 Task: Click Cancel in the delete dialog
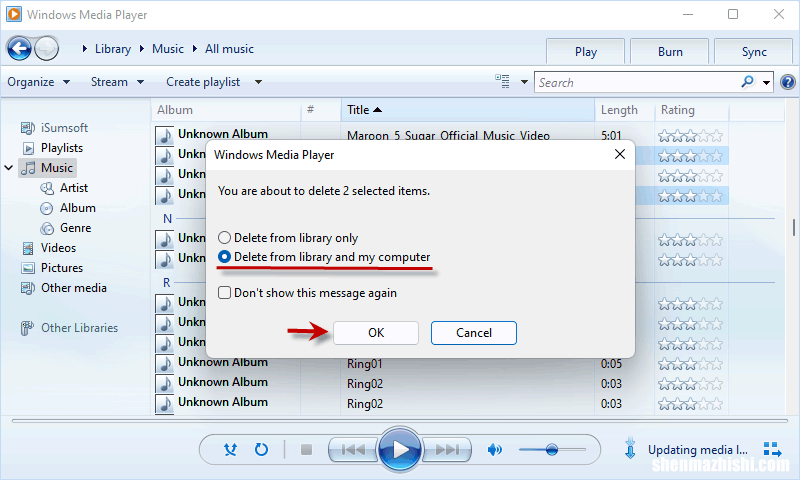[x=473, y=333]
